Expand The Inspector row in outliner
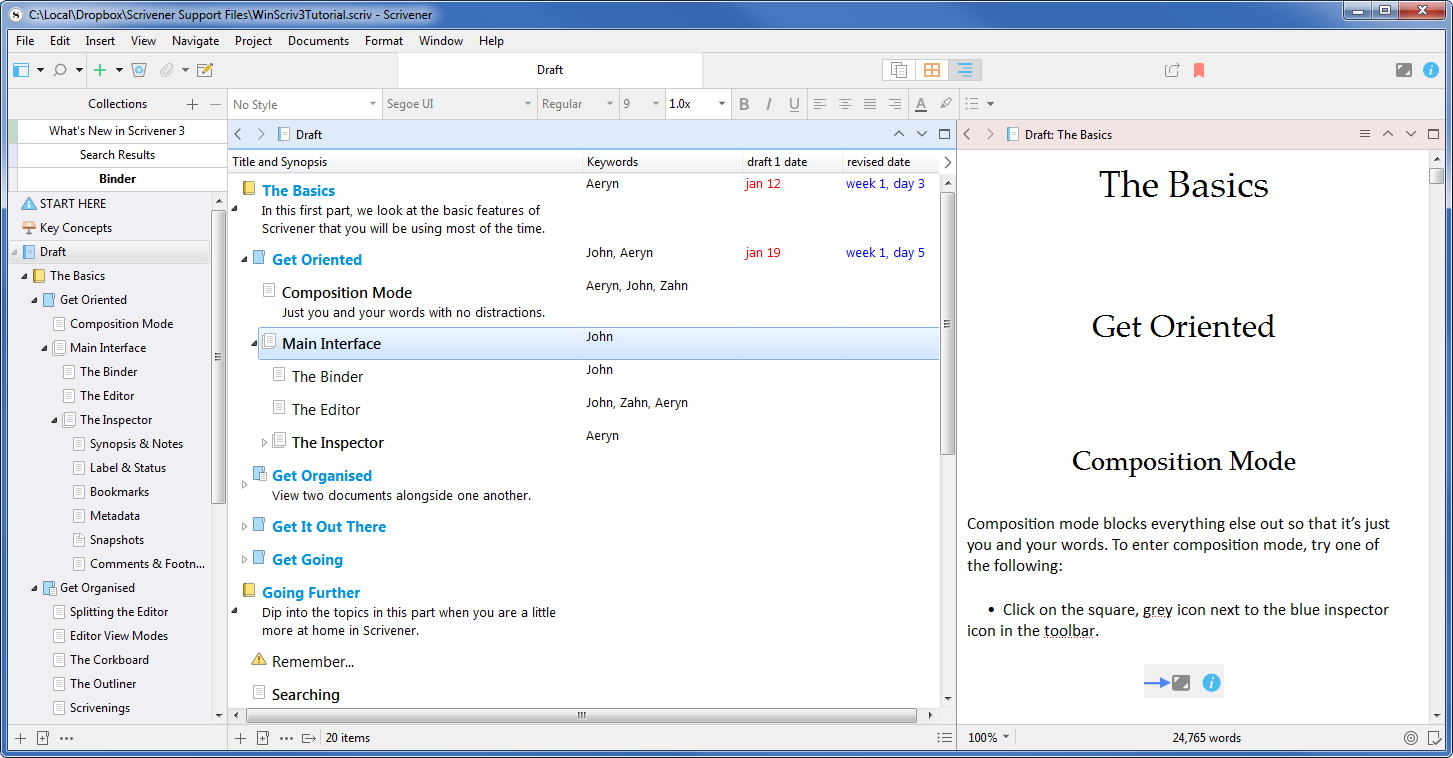Image resolution: width=1453 pixels, height=758 pixels. (264, 442)
